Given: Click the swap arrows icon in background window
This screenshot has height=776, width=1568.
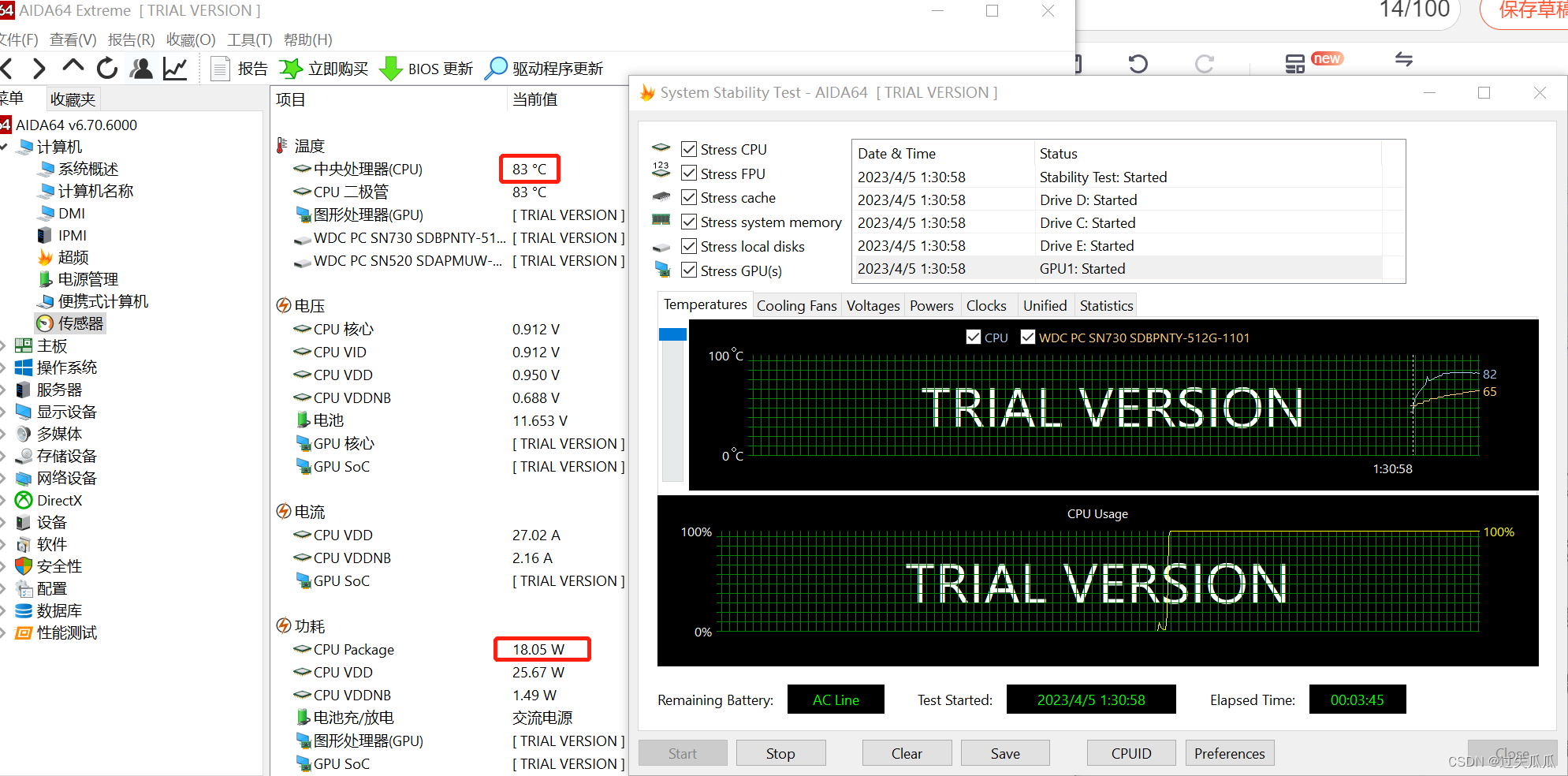Looking at the screenshot, I should tap(1403, 59).
